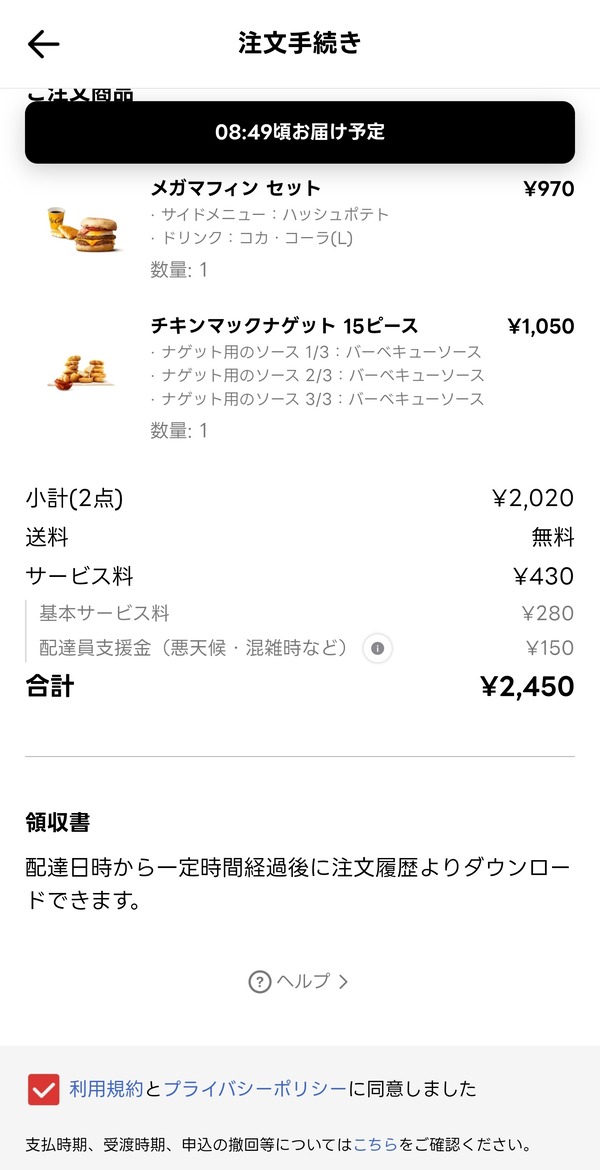Open the チキンマックナゲット product image
600x1170 pixels.
pyautogui.click(x=83, y=371)
